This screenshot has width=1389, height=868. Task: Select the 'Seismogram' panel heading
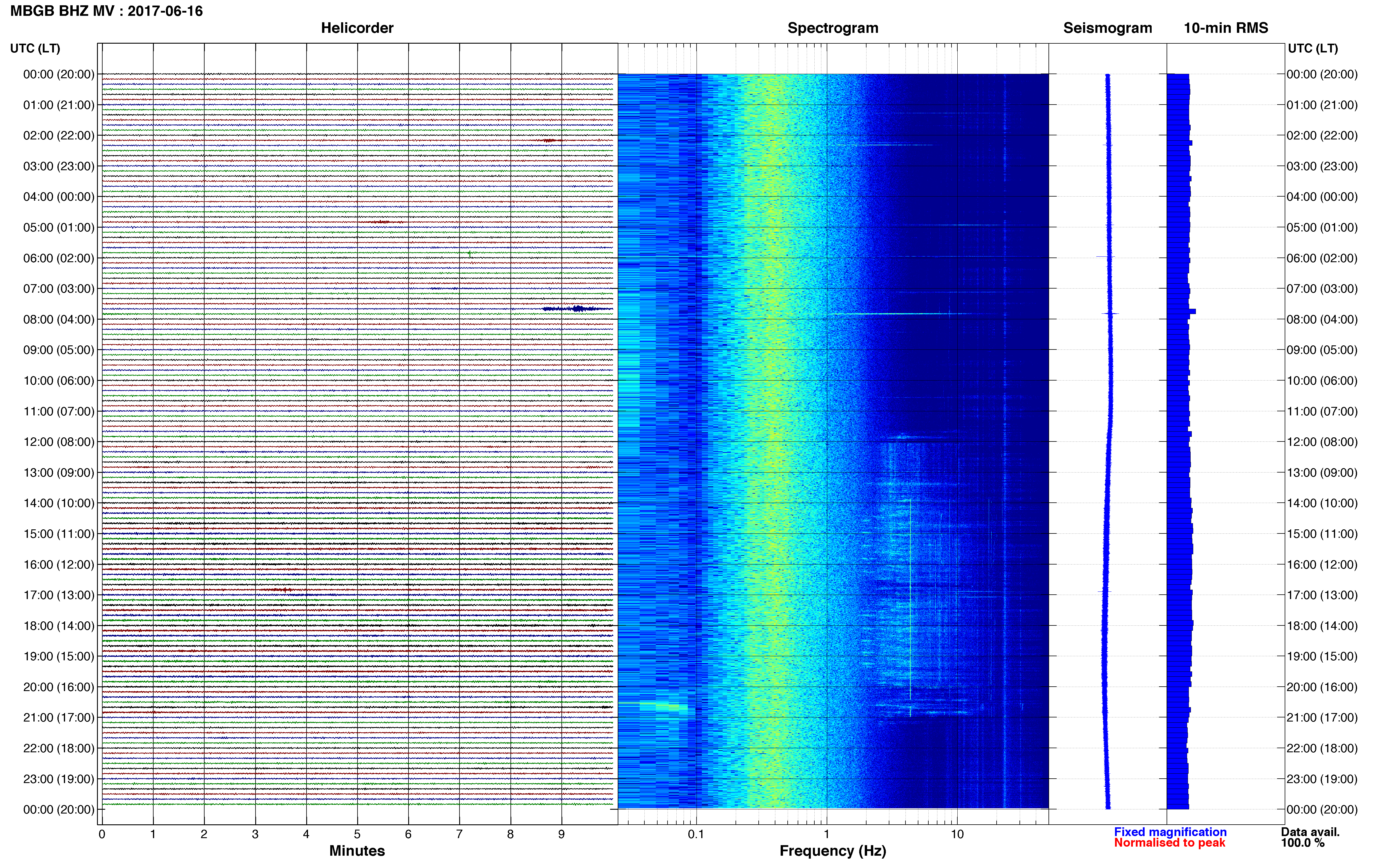pyautogui.click(x=1107, y=28)
